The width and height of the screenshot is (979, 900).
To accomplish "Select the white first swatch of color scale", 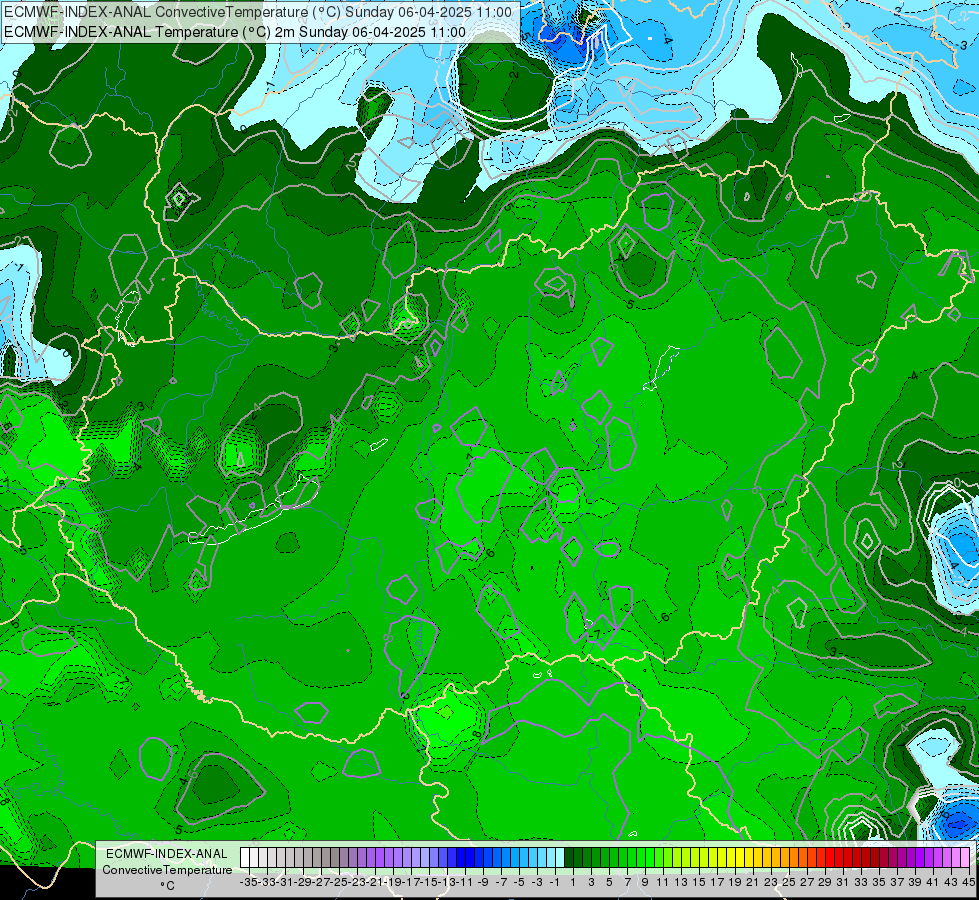I will [x=245, y=858].
